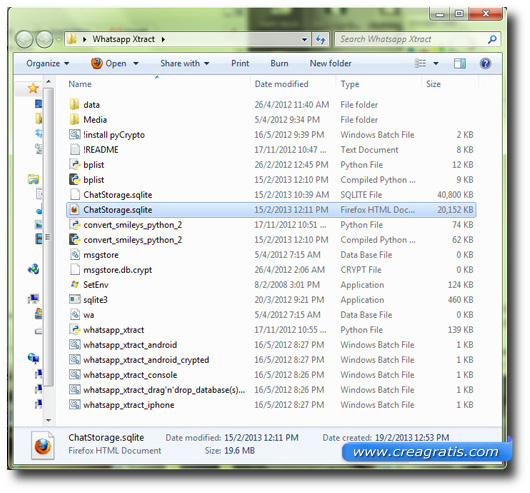Viewport: 530px width, 493px height.
Task: Click the 40,800 KB size value
Action: pos(455,195)
